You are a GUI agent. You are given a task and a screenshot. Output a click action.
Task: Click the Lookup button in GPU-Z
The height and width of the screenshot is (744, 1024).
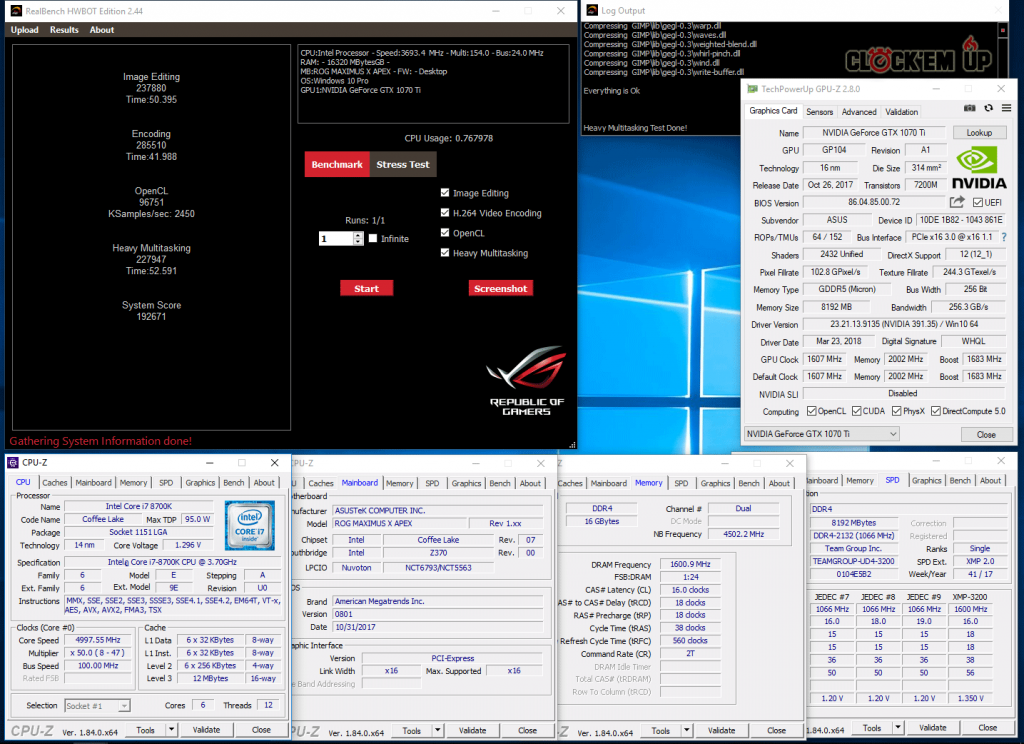coord(979,133)
